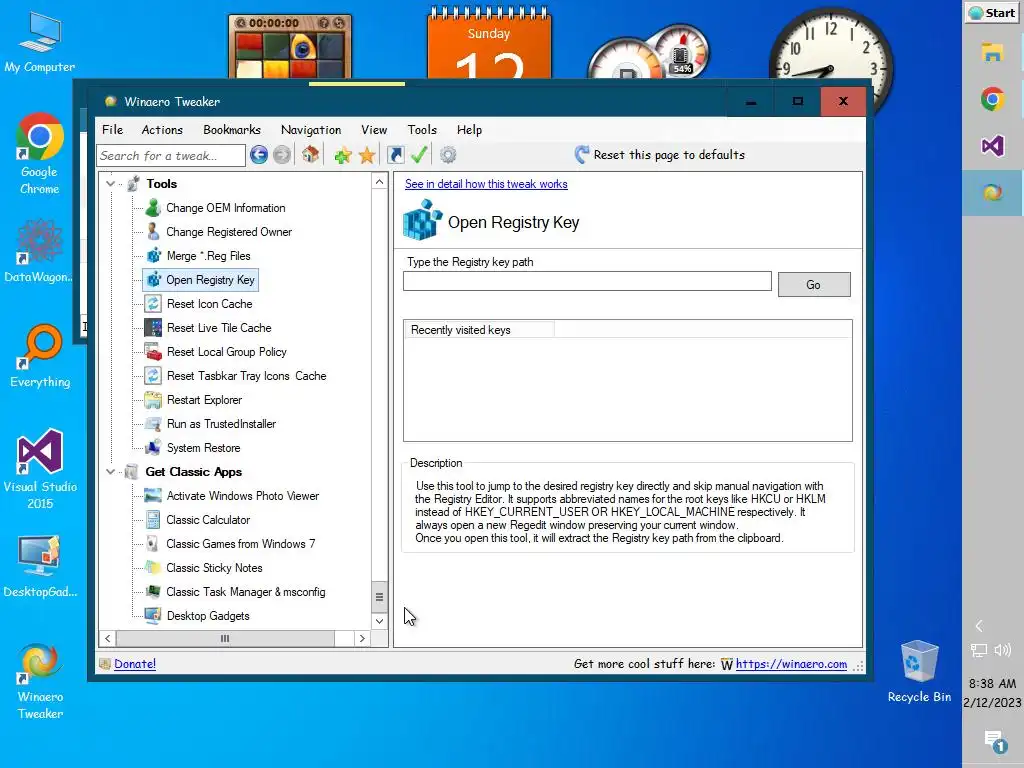Viewport: 1024px width, 768px height.
Task: Select the Everything desktop icon
Action: coord(40,356)
